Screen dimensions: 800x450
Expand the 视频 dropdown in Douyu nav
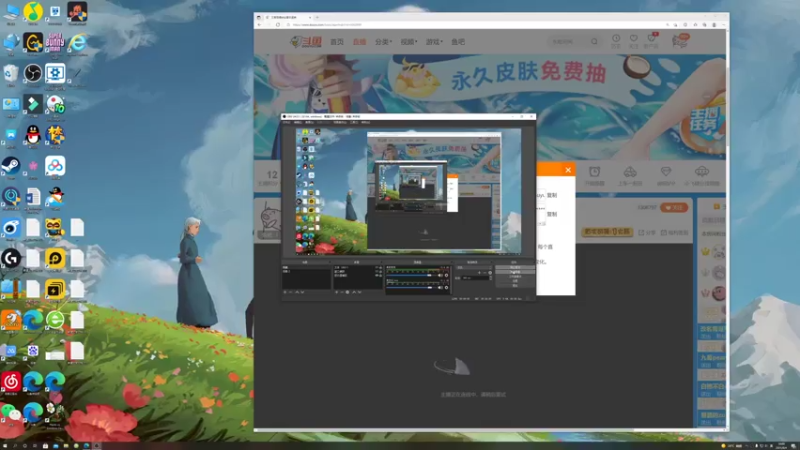pos(409,42)
